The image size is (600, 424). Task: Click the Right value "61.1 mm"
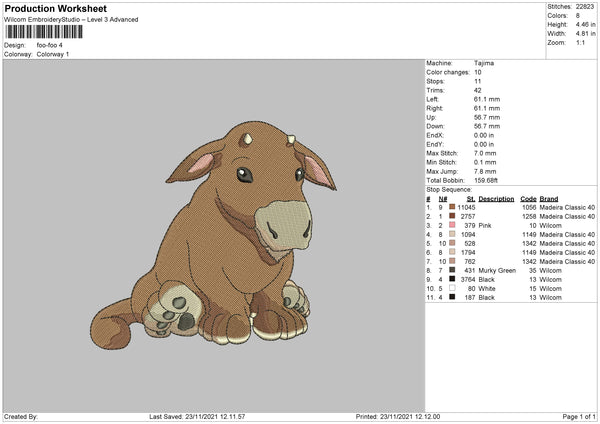487,108
